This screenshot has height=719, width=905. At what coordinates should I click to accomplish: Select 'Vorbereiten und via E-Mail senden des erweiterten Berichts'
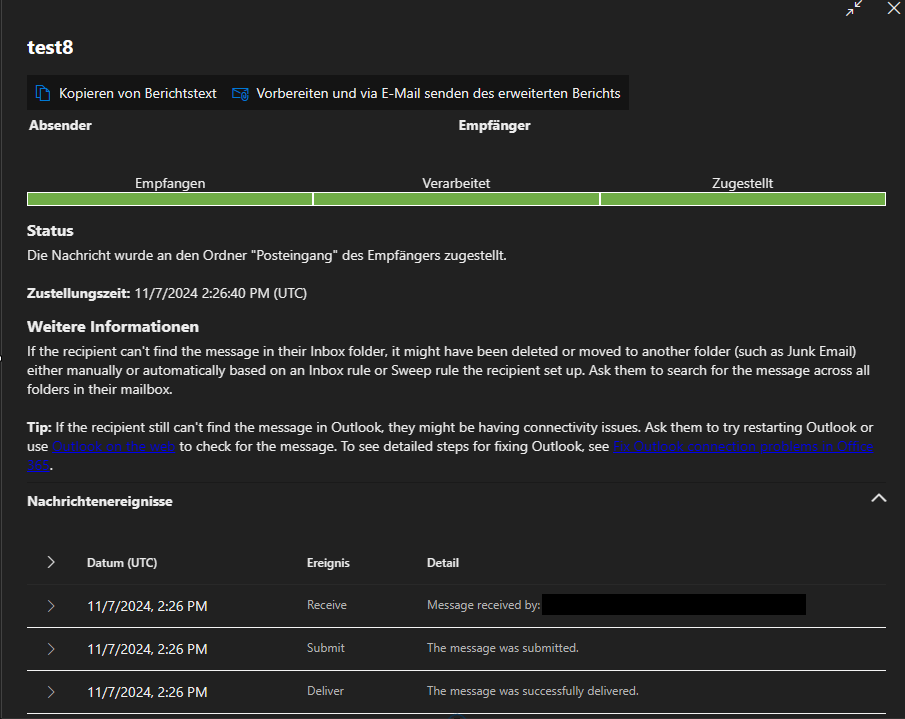point(438,93)
